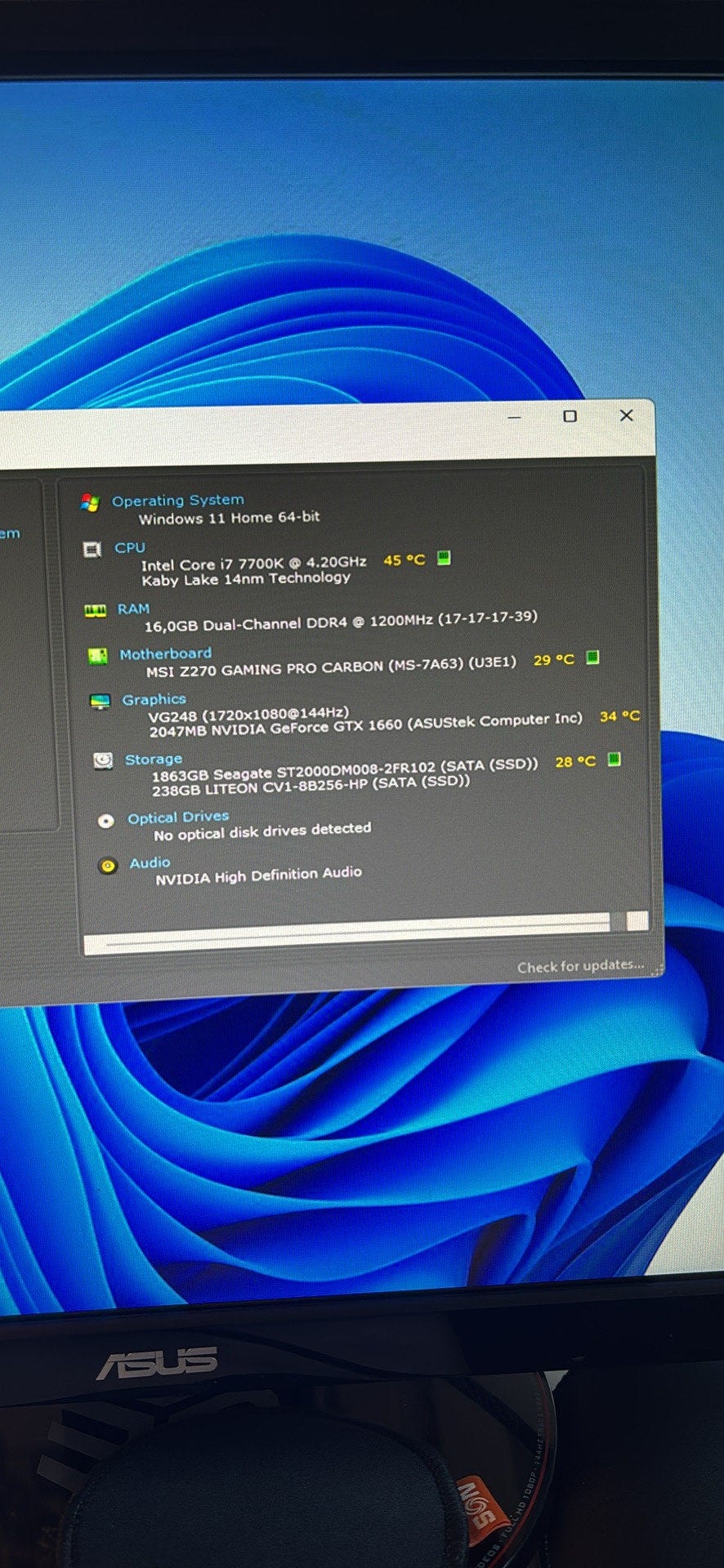Open the Motherboard section heading
The width and height of the screenshot is (724, 1568).
pos(166,653)
